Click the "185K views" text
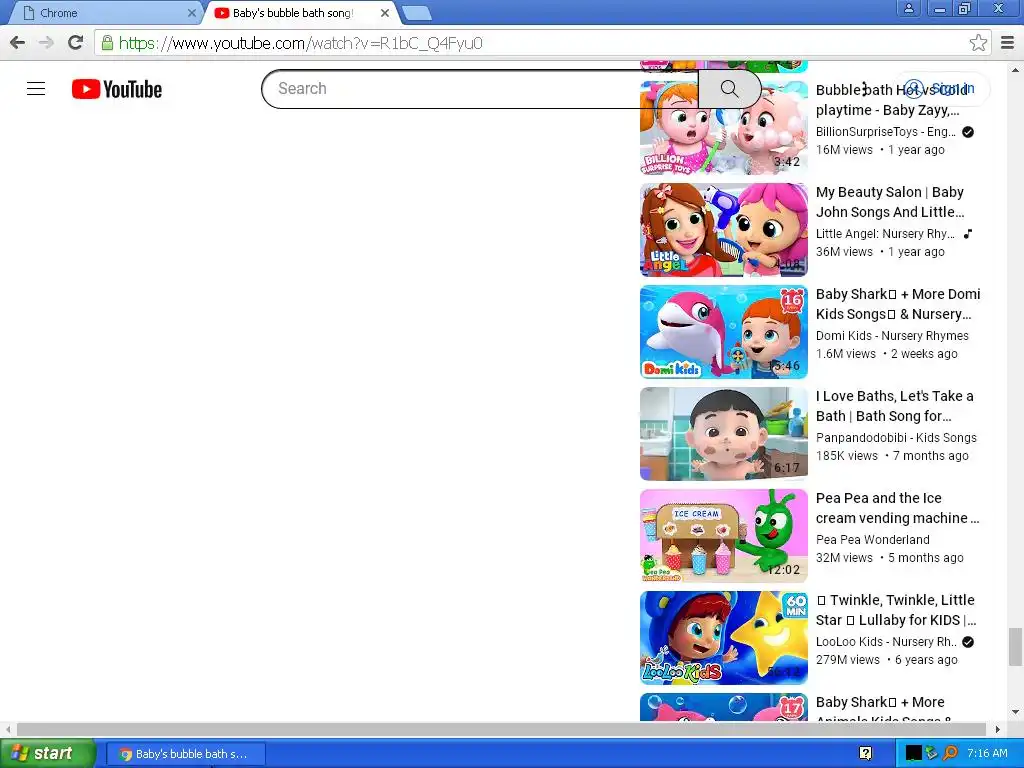 tap(846, 456)
